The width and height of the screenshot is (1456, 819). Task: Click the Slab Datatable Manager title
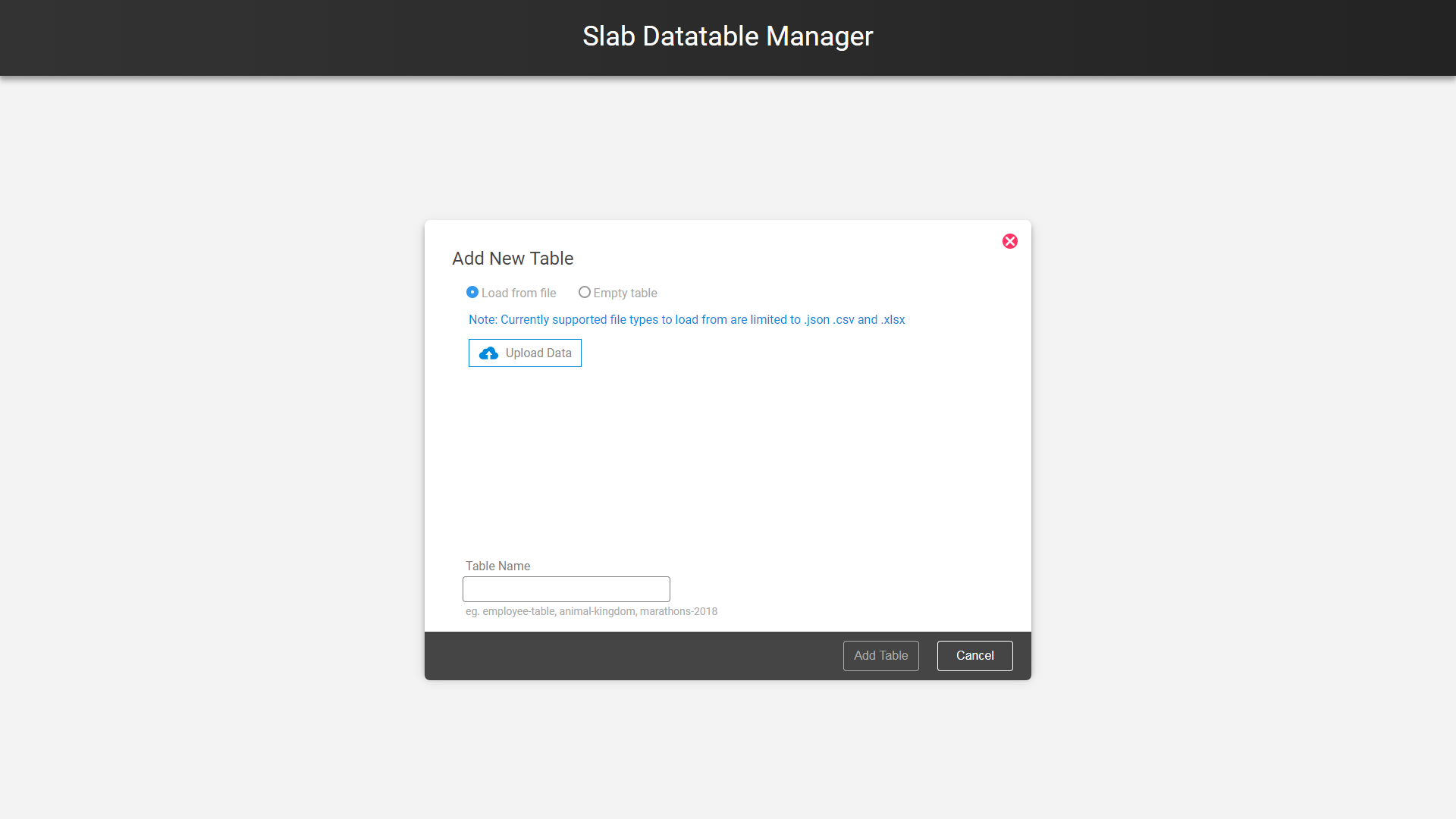pos(728,36)
